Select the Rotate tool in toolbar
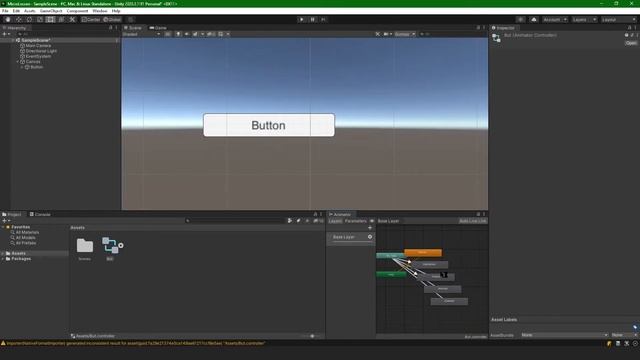This screenshot has height=360, width=640. point(29,20)
